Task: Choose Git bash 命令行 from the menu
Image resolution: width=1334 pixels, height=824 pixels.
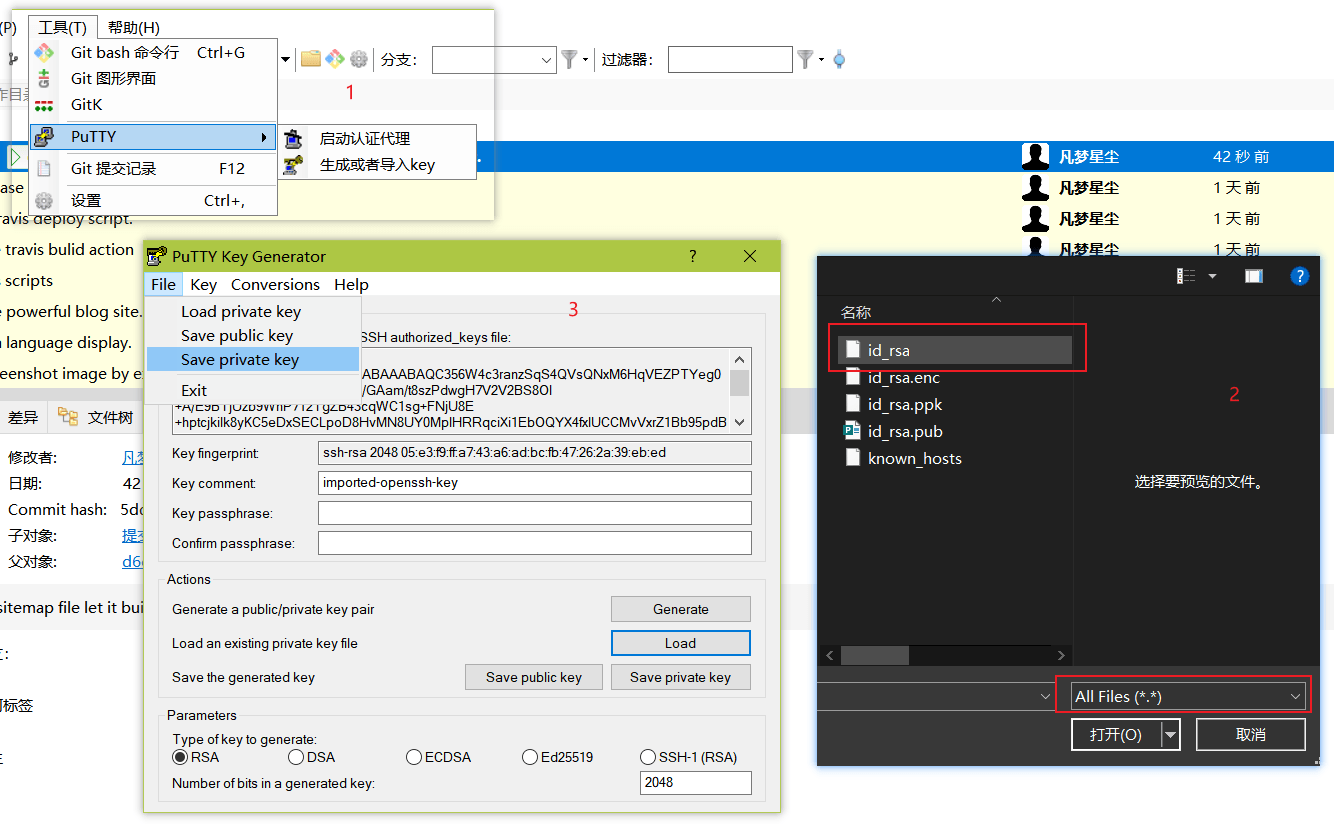Action: [153, 53]
